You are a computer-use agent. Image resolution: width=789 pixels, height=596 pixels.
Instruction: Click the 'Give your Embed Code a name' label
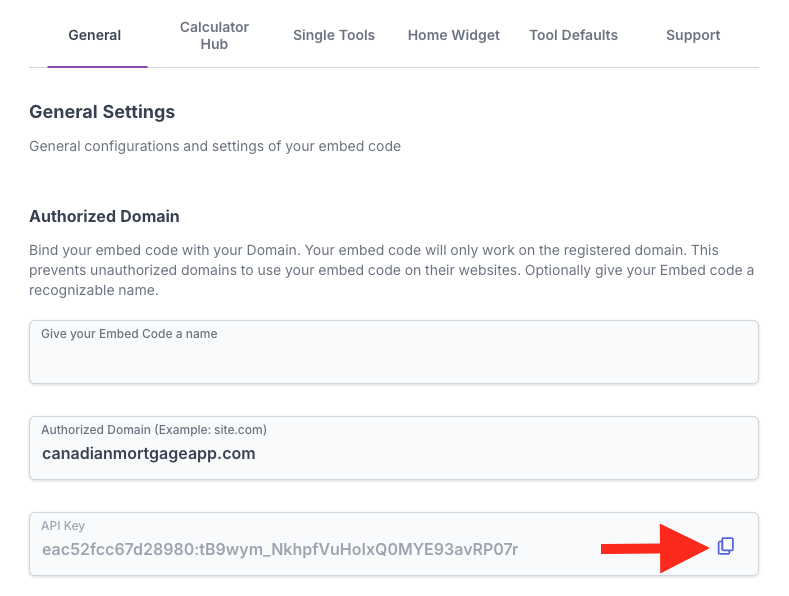point(129,333)
